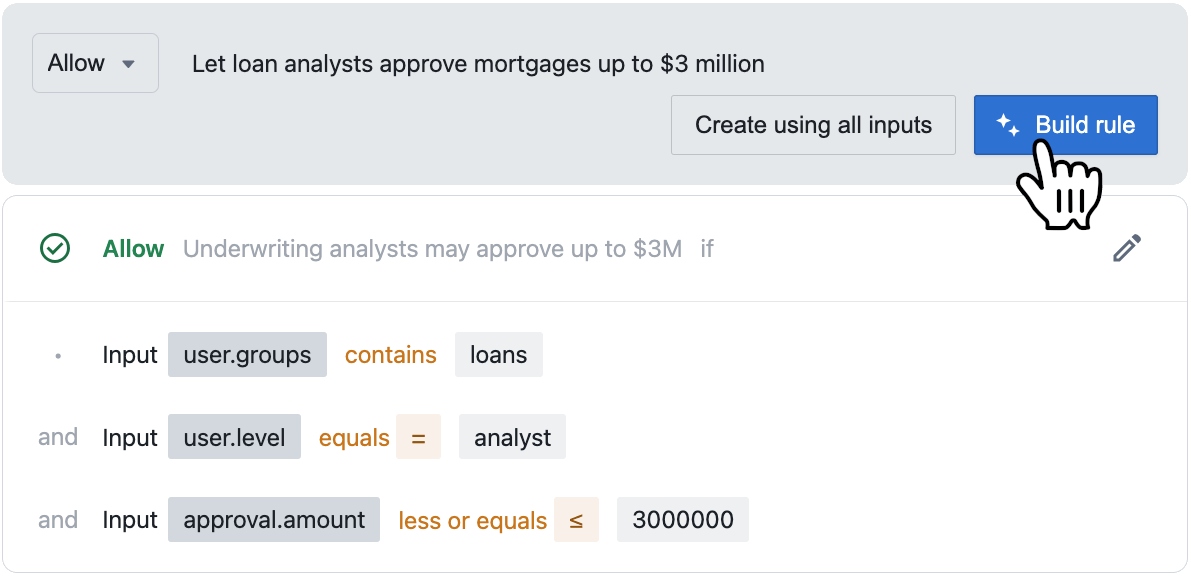This screenshot has height=577, width=1191.
Task: Click Create using all inputs button
Action: pos(813,125)
